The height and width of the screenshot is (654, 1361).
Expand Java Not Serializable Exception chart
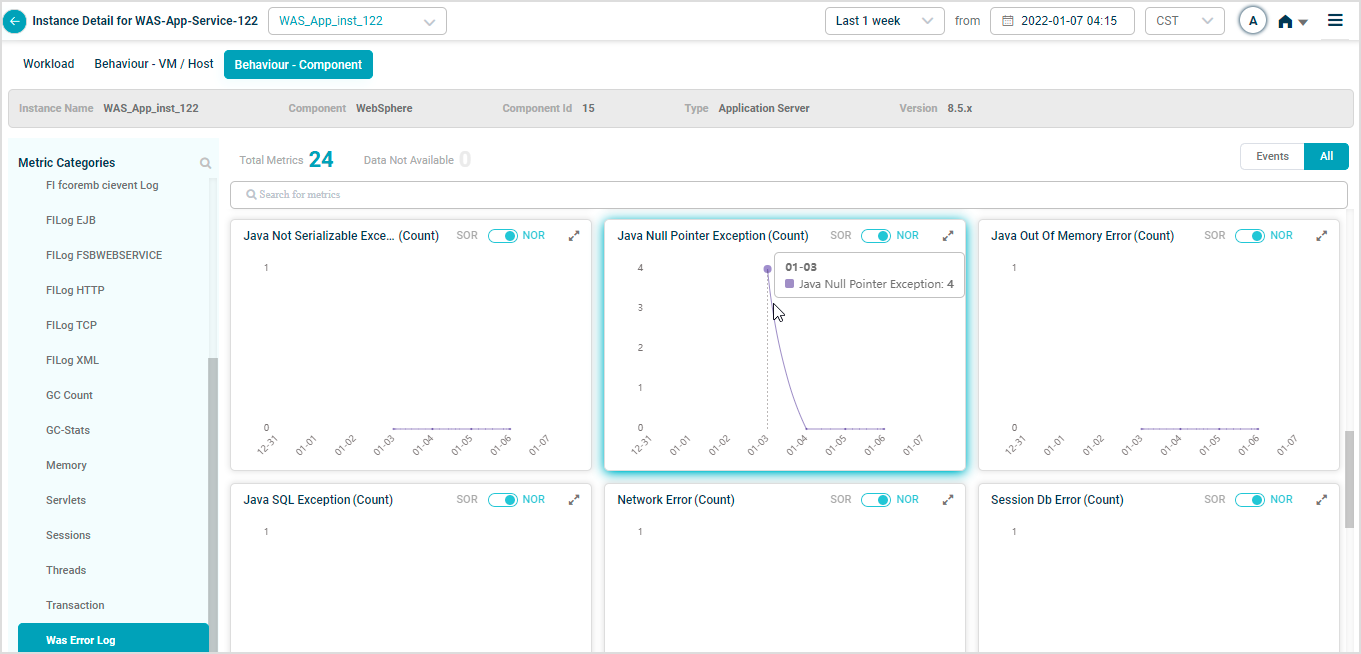point(574,236)
